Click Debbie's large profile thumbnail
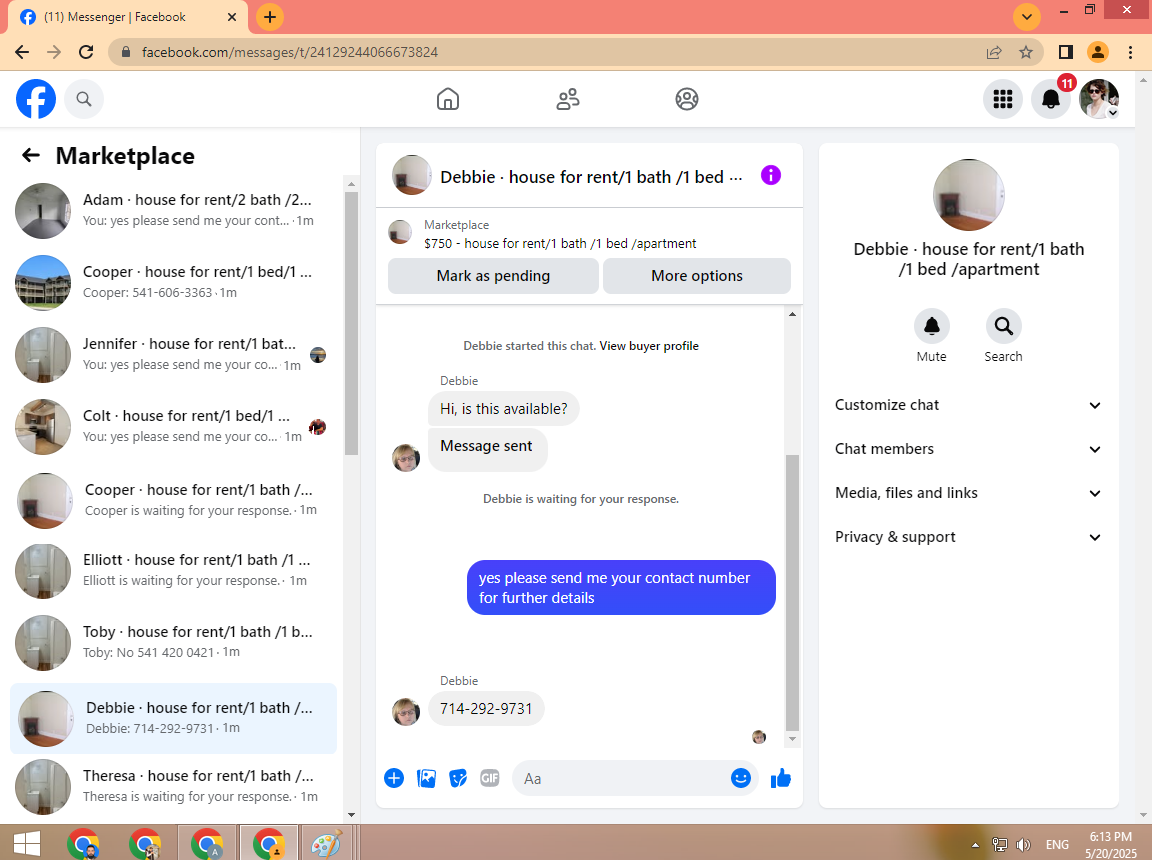The height and width of the screenshot is (860, 1152). pos(968,195)
